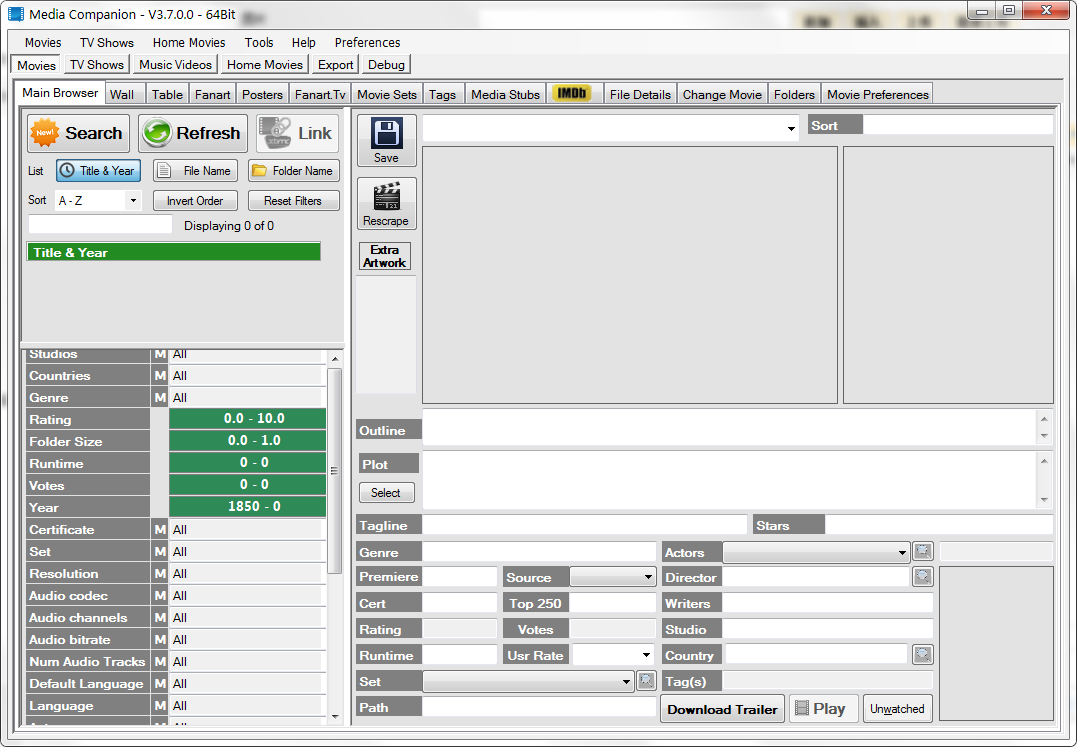1077x747 pixels.
Task: Click the Download Trailer button
Action: click(722, 709)
